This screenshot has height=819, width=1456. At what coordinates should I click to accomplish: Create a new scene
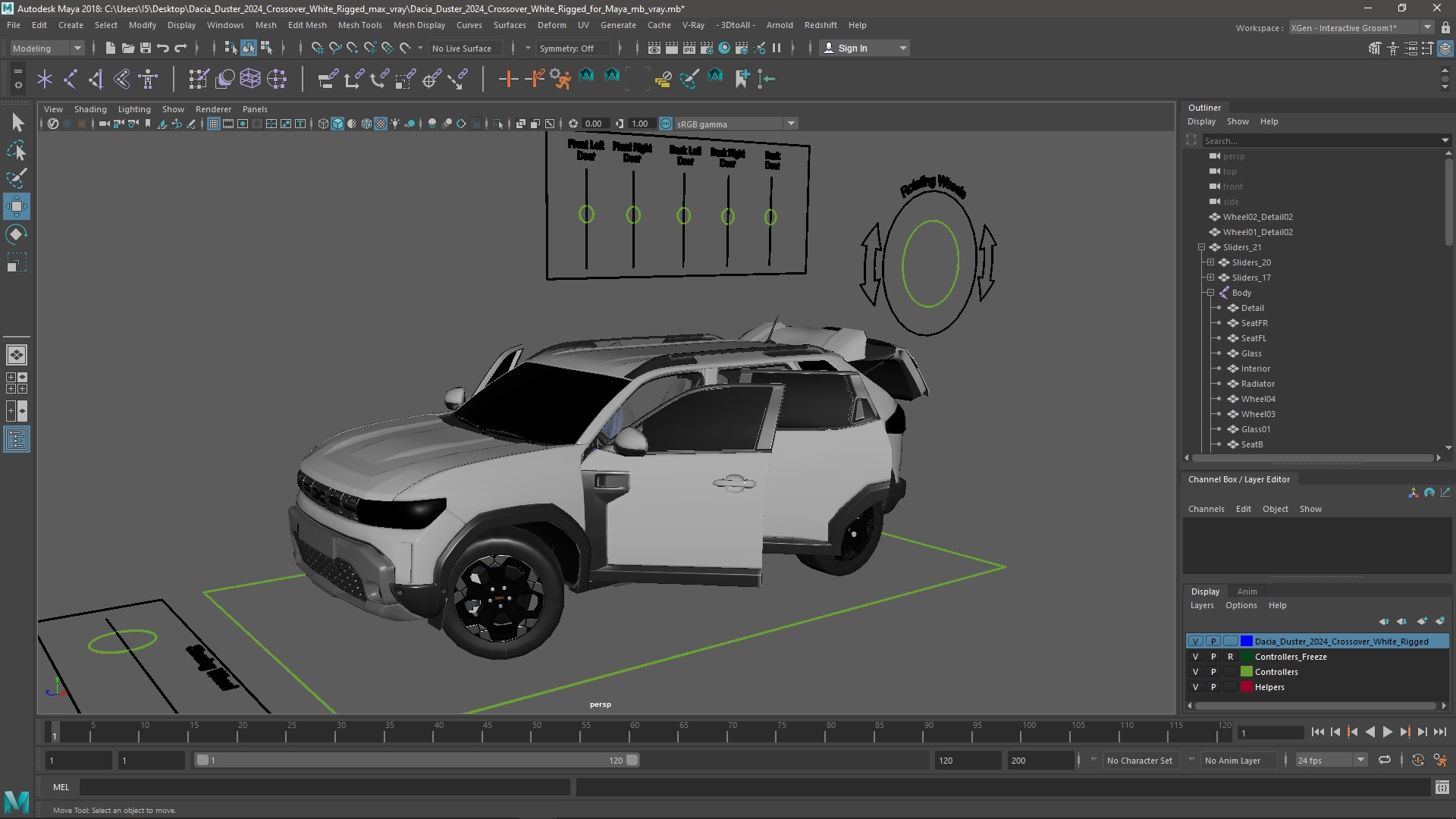111,48
